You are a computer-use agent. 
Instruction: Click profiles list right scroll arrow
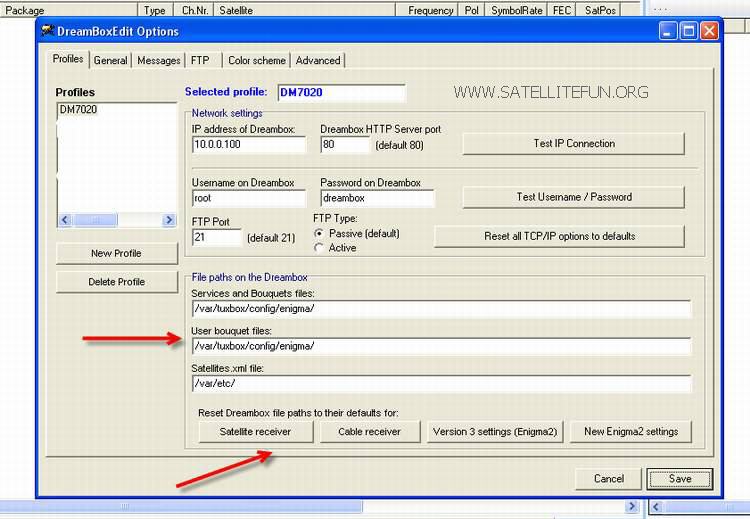point(169,220)
